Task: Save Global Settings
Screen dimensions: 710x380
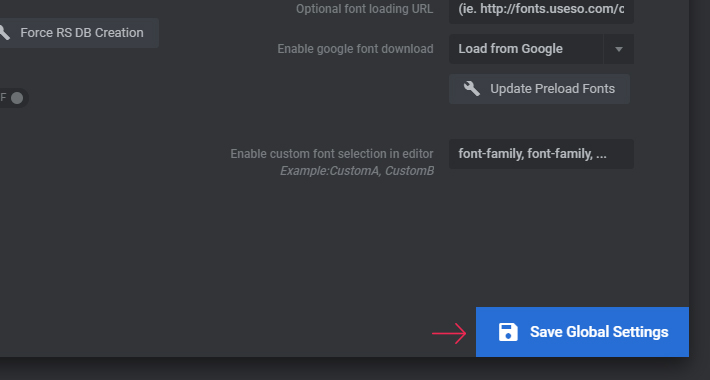Action: [582, 332]
